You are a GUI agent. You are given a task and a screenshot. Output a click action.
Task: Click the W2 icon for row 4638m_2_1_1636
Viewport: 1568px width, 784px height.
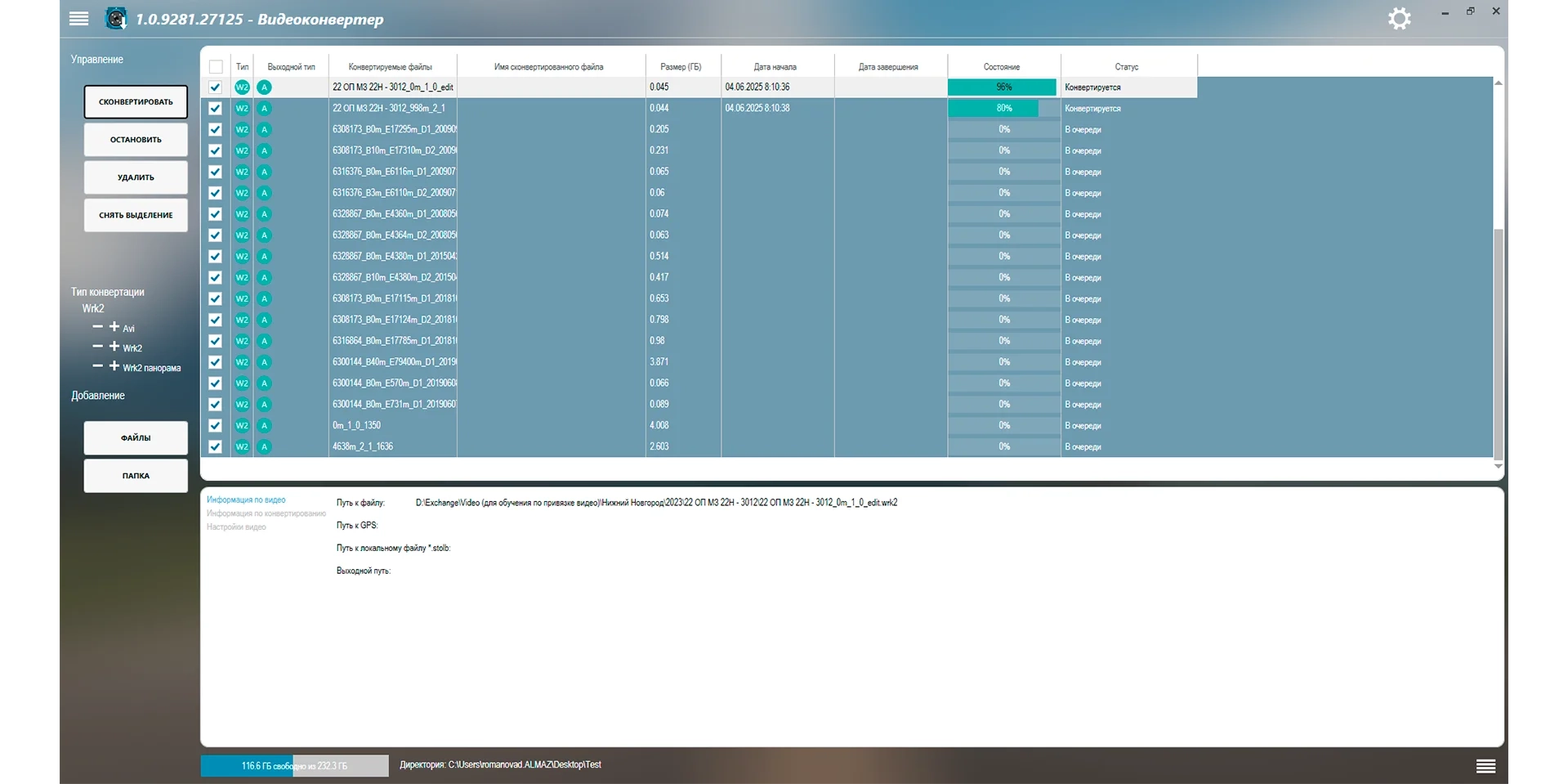click(242, 447)
